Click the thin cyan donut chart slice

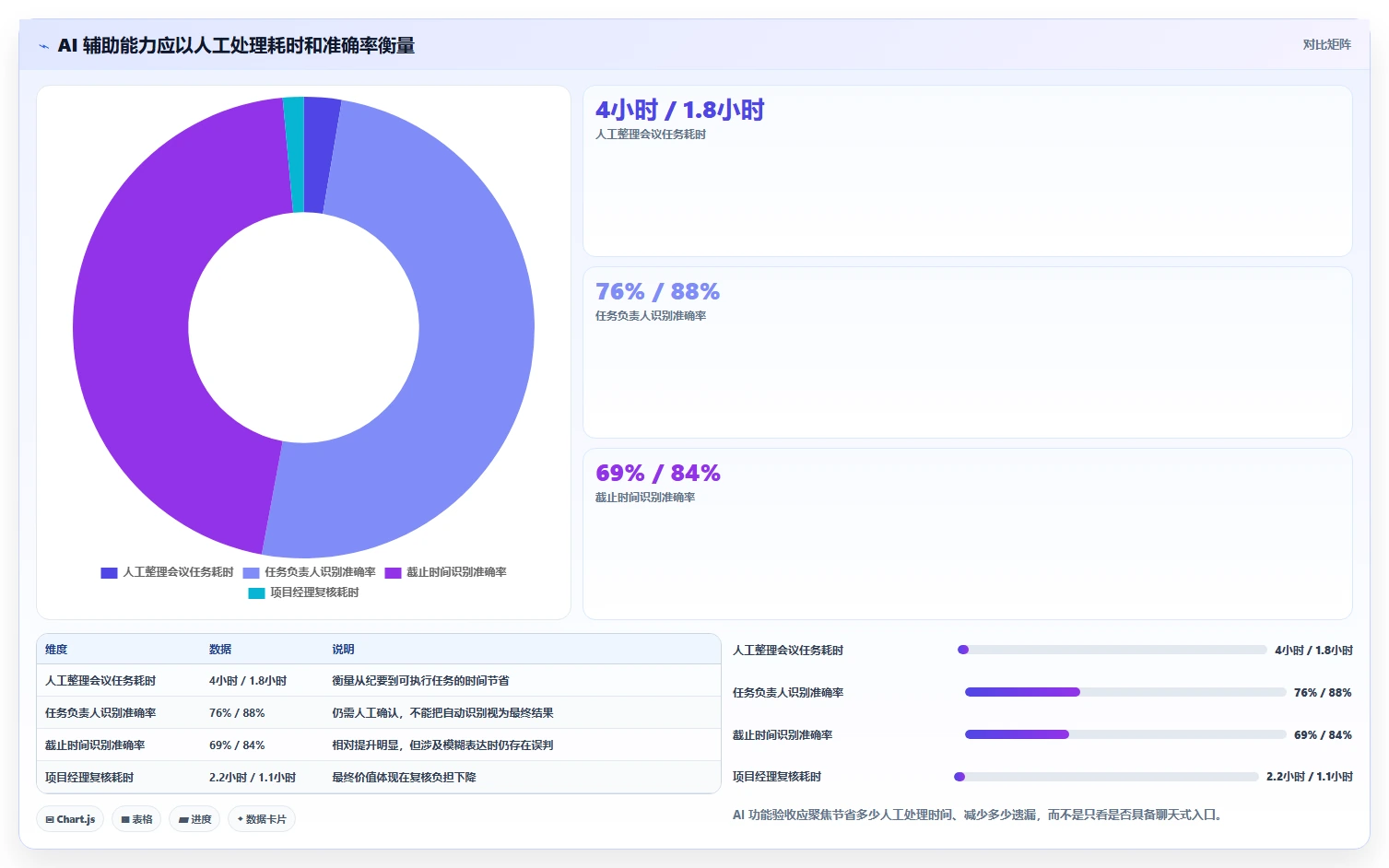[x=294, y=155]
